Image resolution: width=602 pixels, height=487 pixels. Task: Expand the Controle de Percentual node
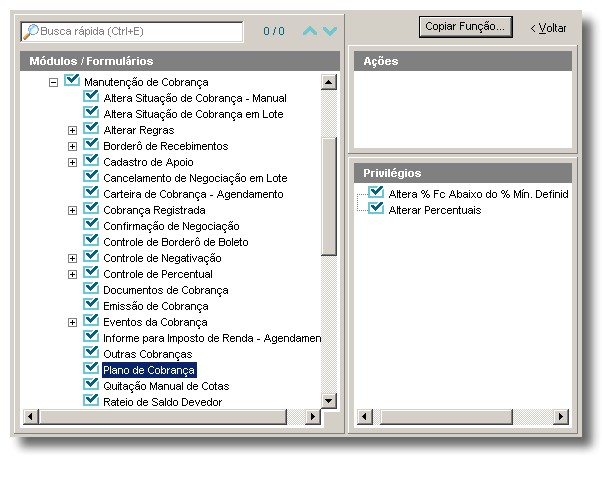tap(72, 275)
